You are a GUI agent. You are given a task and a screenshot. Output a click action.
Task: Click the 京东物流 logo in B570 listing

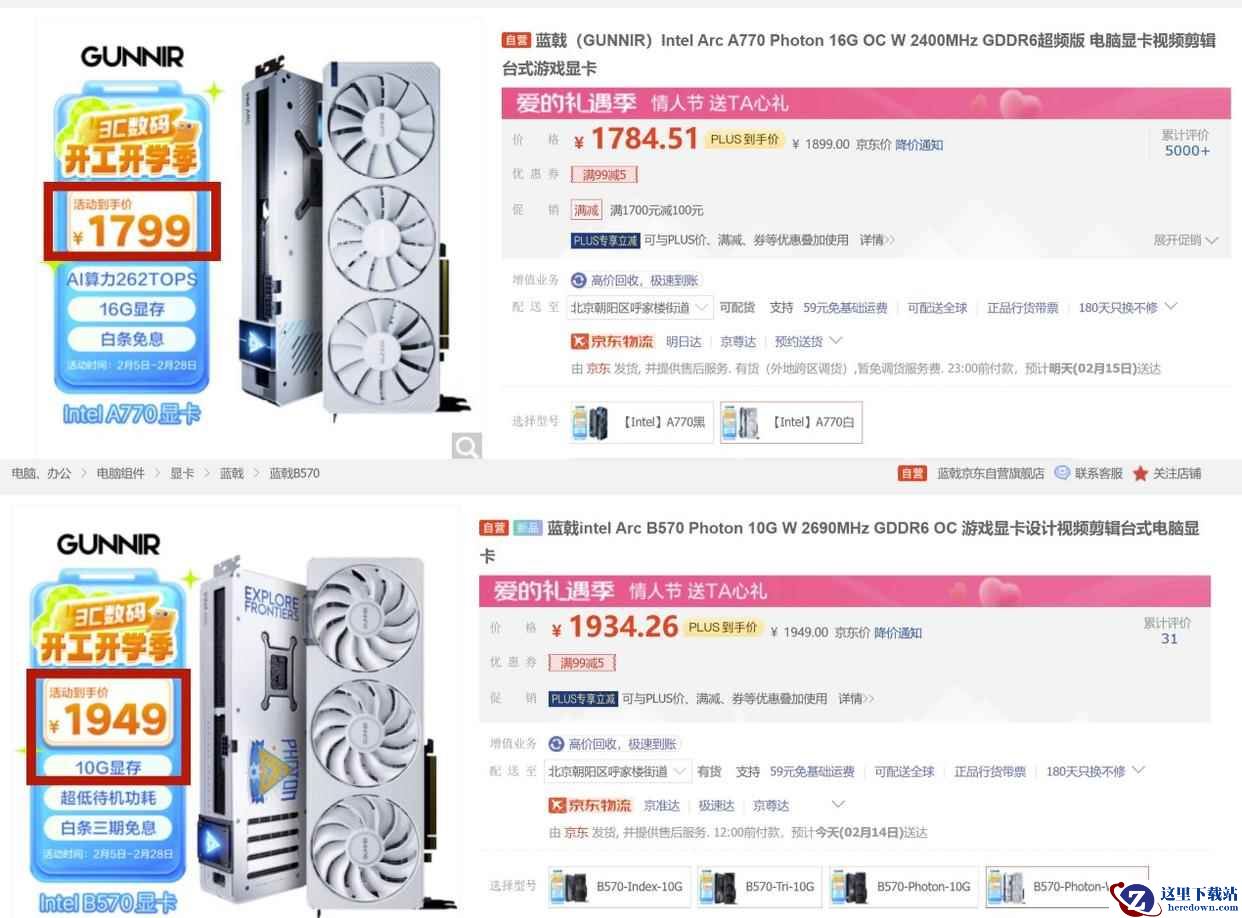pyautogui.click(x=590, y=805)
